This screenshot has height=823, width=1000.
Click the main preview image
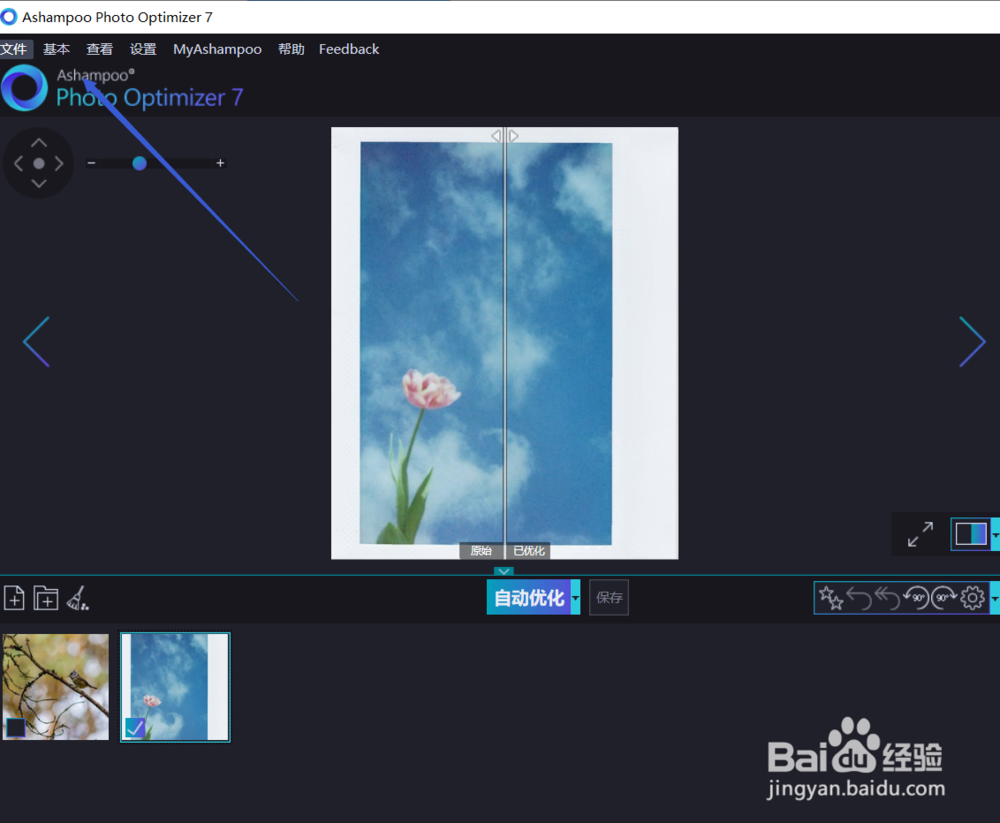[x=504, y=343]
